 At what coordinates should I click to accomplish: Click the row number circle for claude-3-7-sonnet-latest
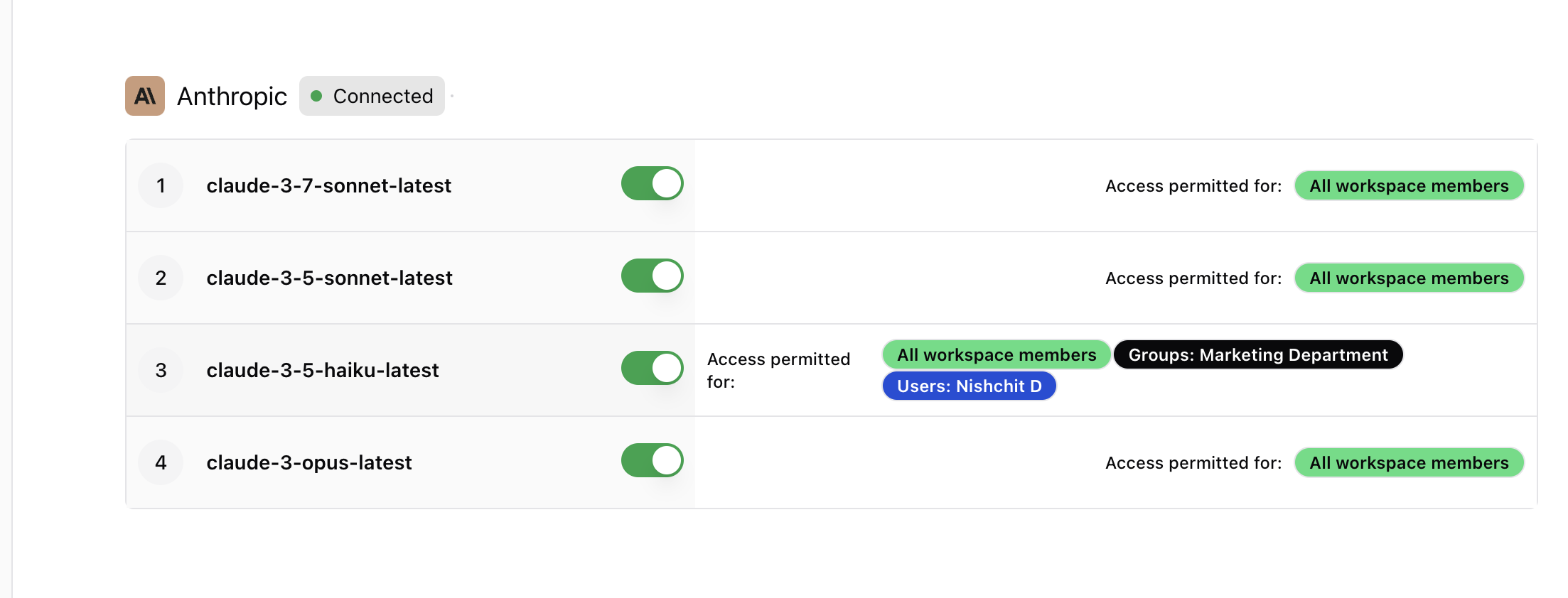[x=160, y=185]
